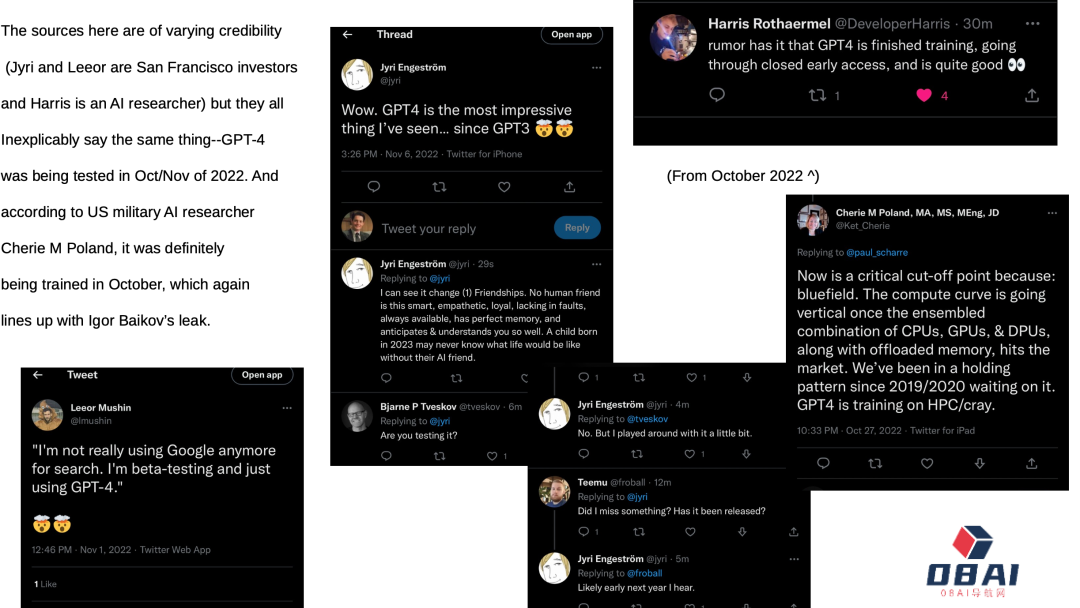Share Harris Rothaermel's tweet

point(1032,95)
